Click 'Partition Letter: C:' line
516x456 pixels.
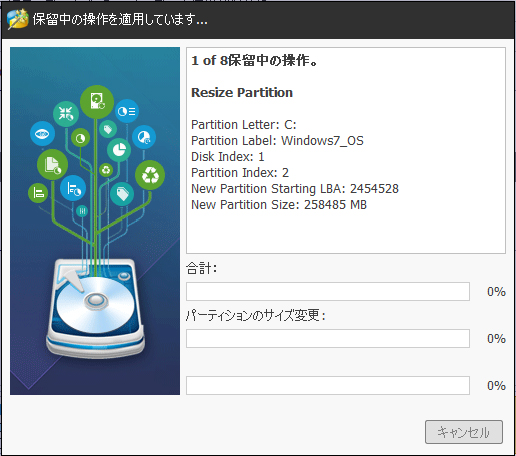pyautogui.click(x=244, y=125)
